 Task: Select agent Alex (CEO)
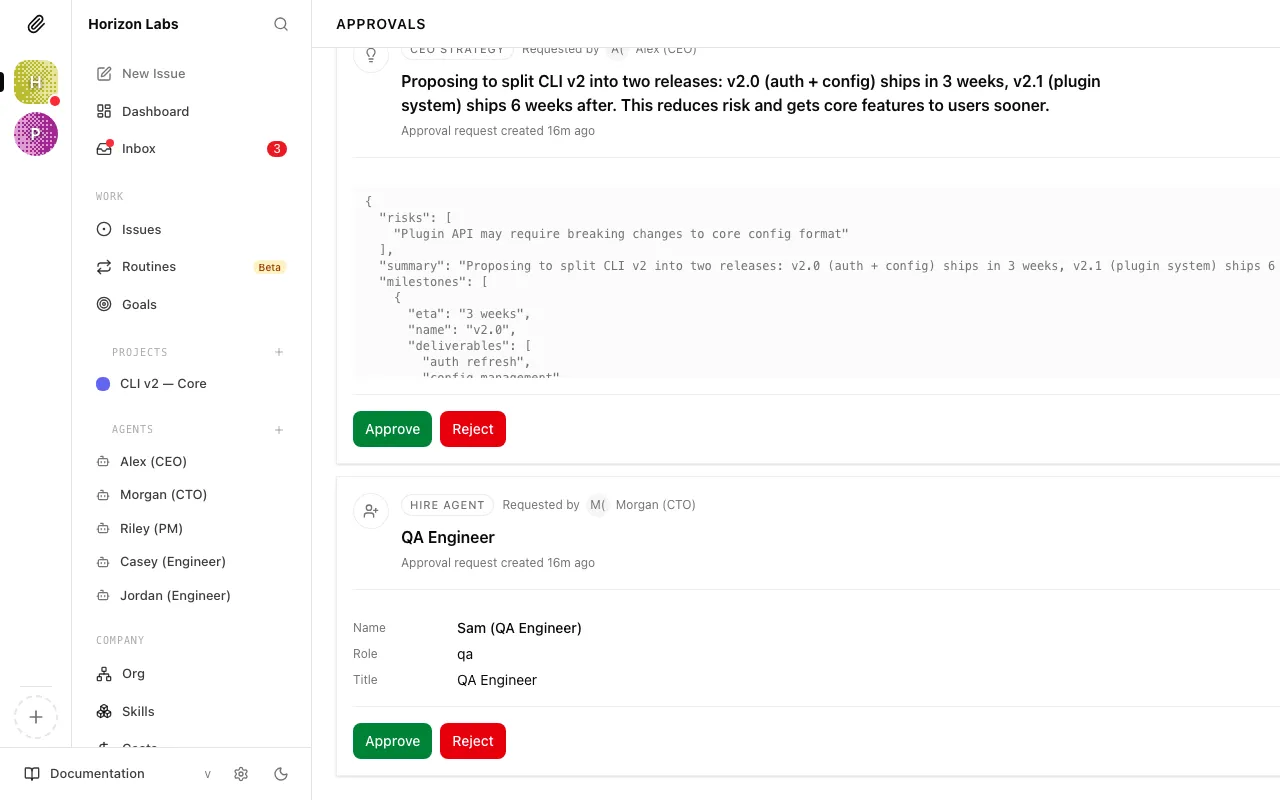tap(191, 462)
